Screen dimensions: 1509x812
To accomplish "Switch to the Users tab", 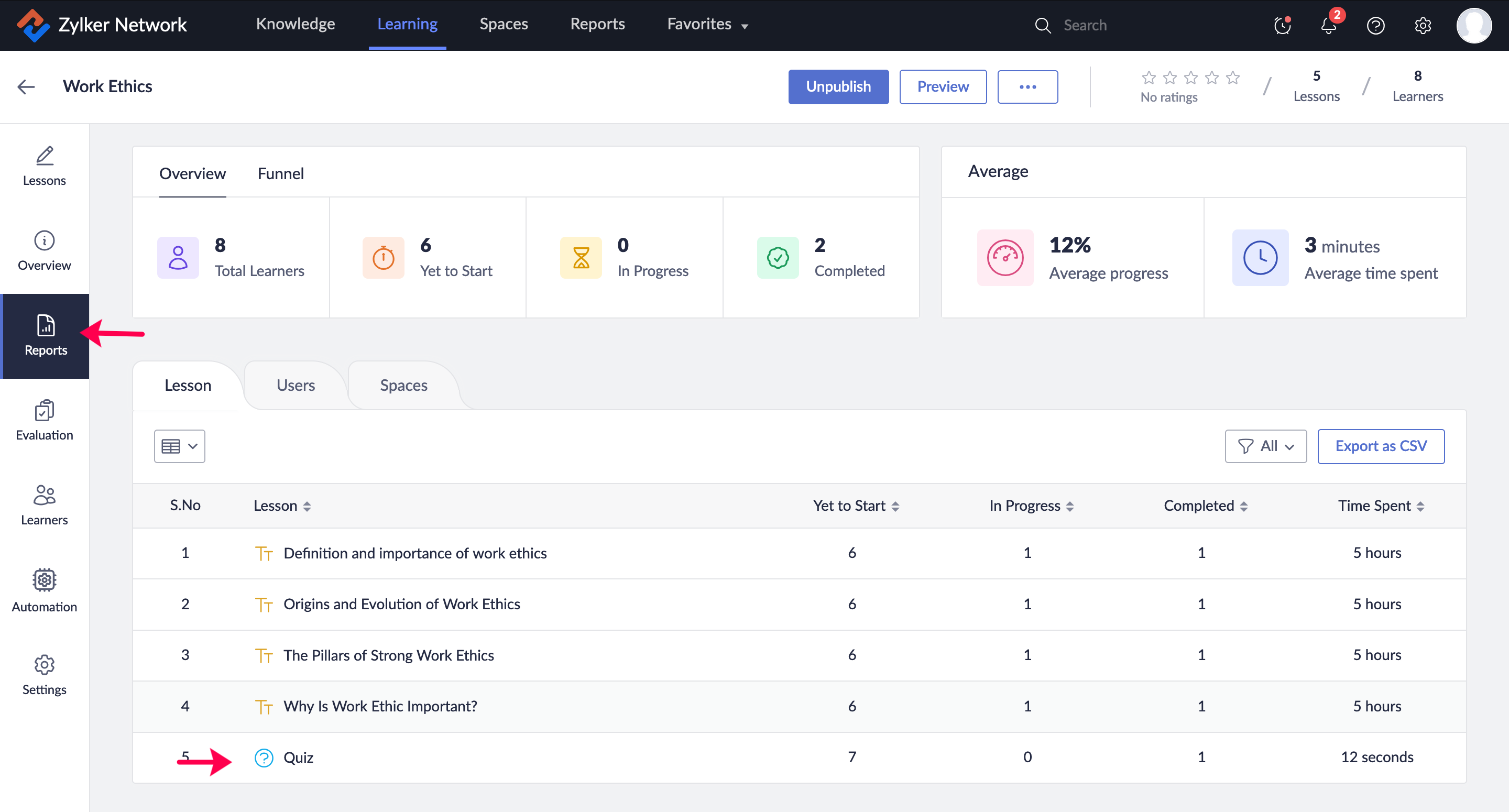I will (x=295, y=385).
